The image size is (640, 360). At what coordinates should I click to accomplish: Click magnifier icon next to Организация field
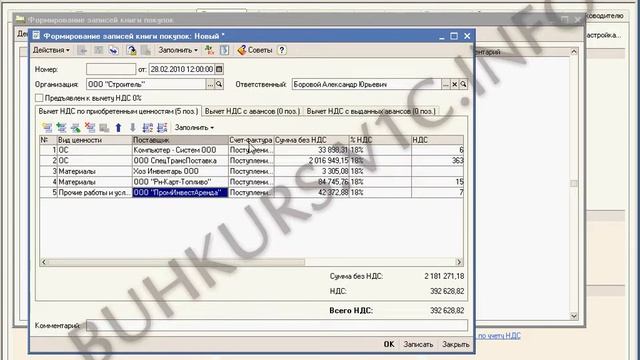coord(219,84)
